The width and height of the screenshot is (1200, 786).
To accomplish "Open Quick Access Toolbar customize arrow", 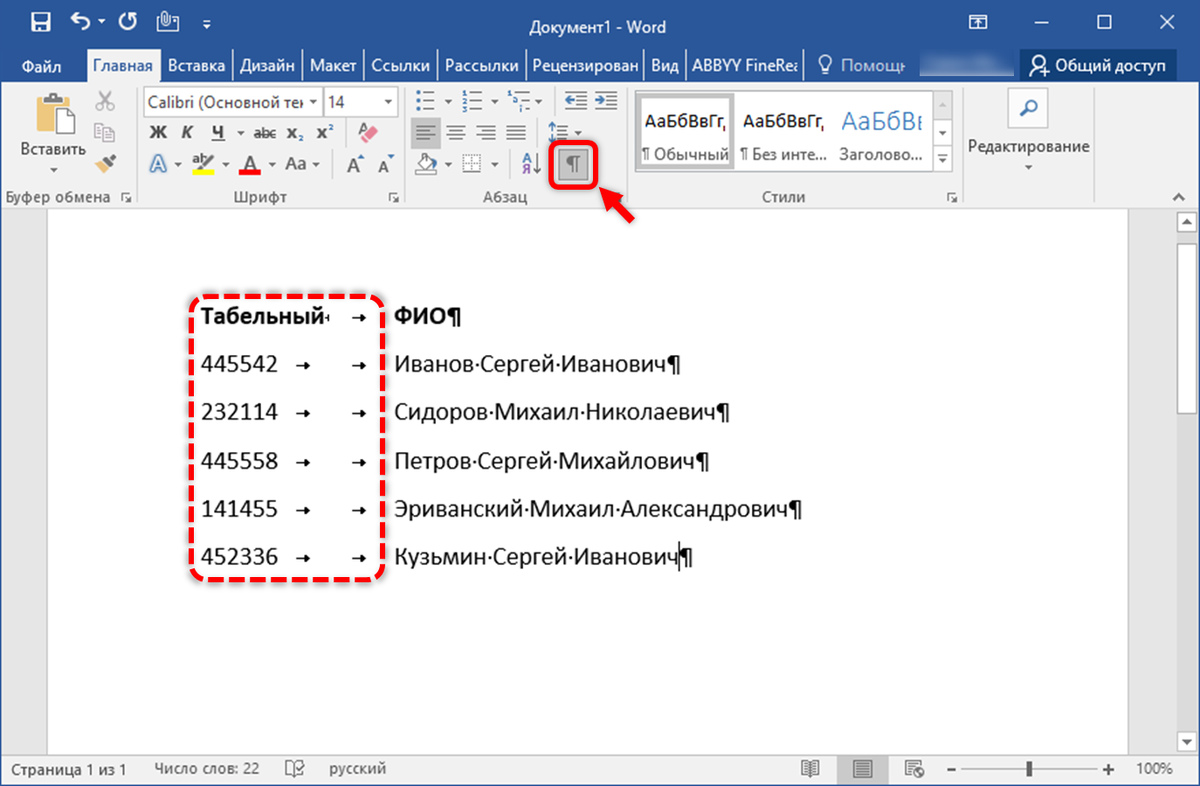I will coord(206,24).
